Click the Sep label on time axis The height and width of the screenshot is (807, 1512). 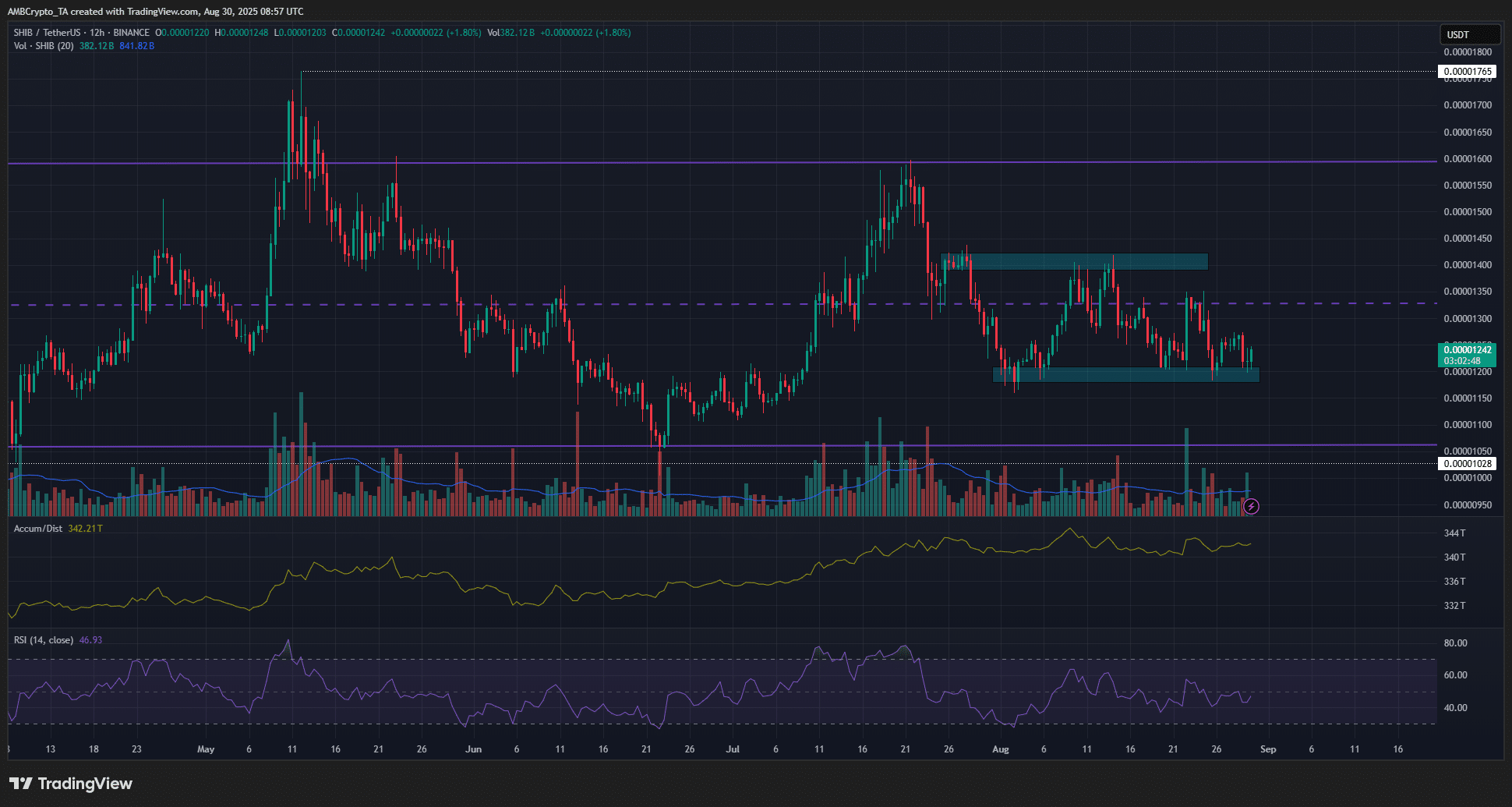tap(1268, 749)
